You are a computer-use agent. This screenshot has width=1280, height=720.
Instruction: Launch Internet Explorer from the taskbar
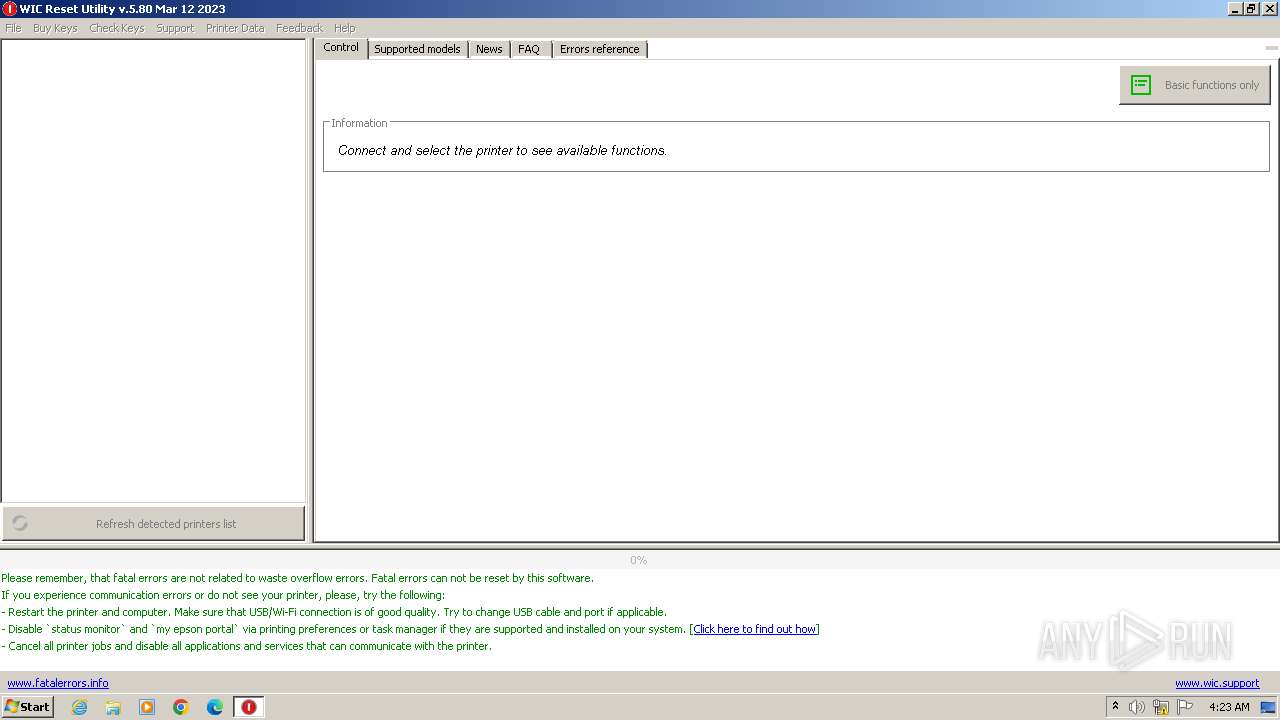click(x=79, y=707)
